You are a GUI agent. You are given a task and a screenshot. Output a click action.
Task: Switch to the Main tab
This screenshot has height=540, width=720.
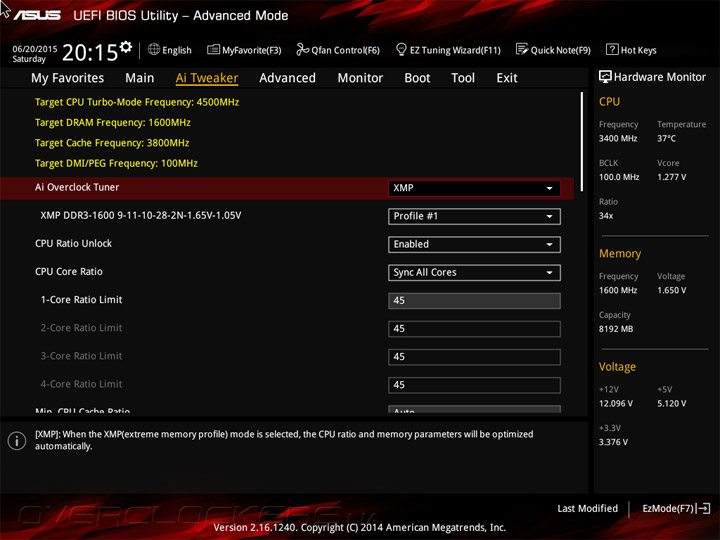(x=140, y=78)
